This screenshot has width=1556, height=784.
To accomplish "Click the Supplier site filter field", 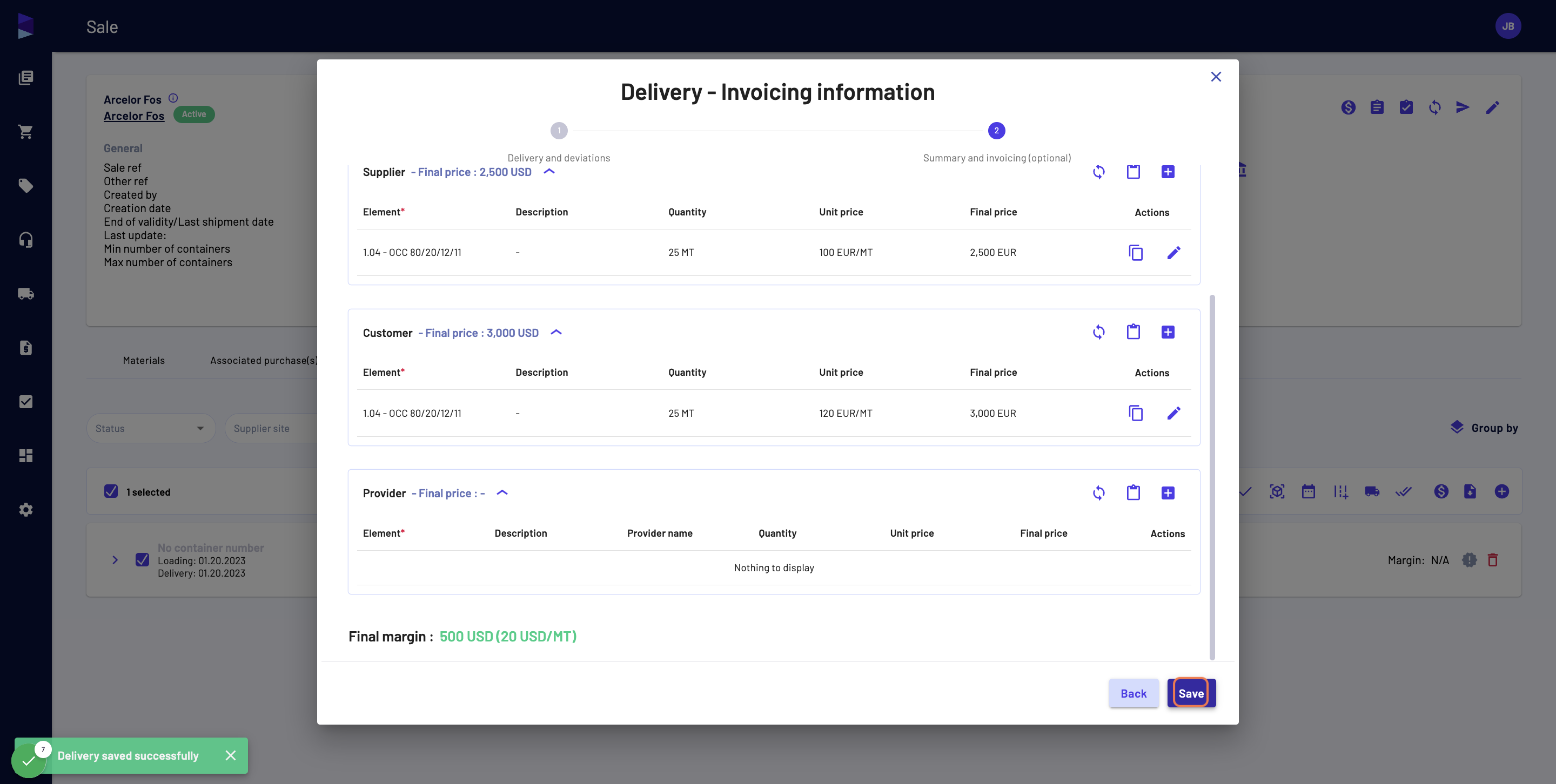I will pyautogui.click(x=271, y=428).
